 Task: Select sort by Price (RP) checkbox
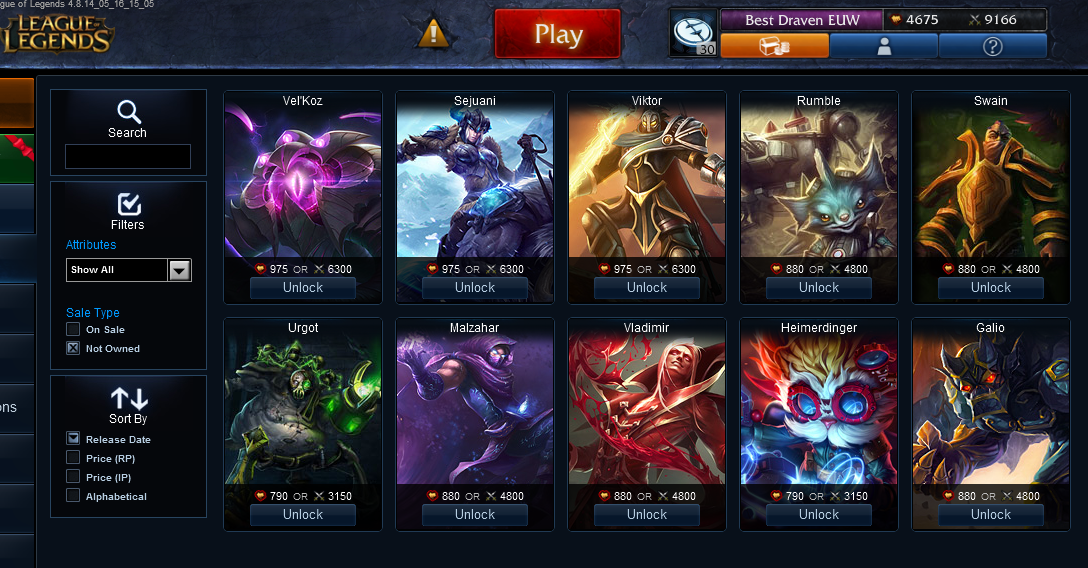(73, 457)
